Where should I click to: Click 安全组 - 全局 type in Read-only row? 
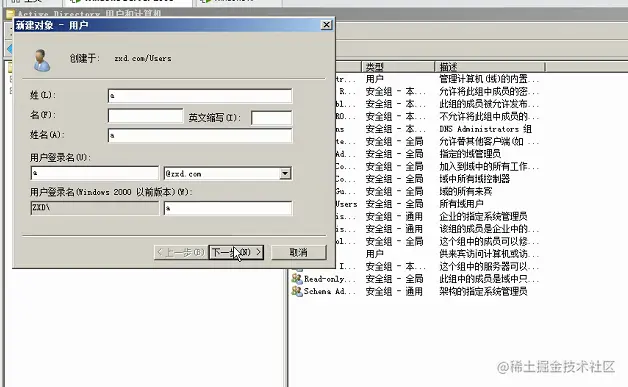[x=394, y=279]
